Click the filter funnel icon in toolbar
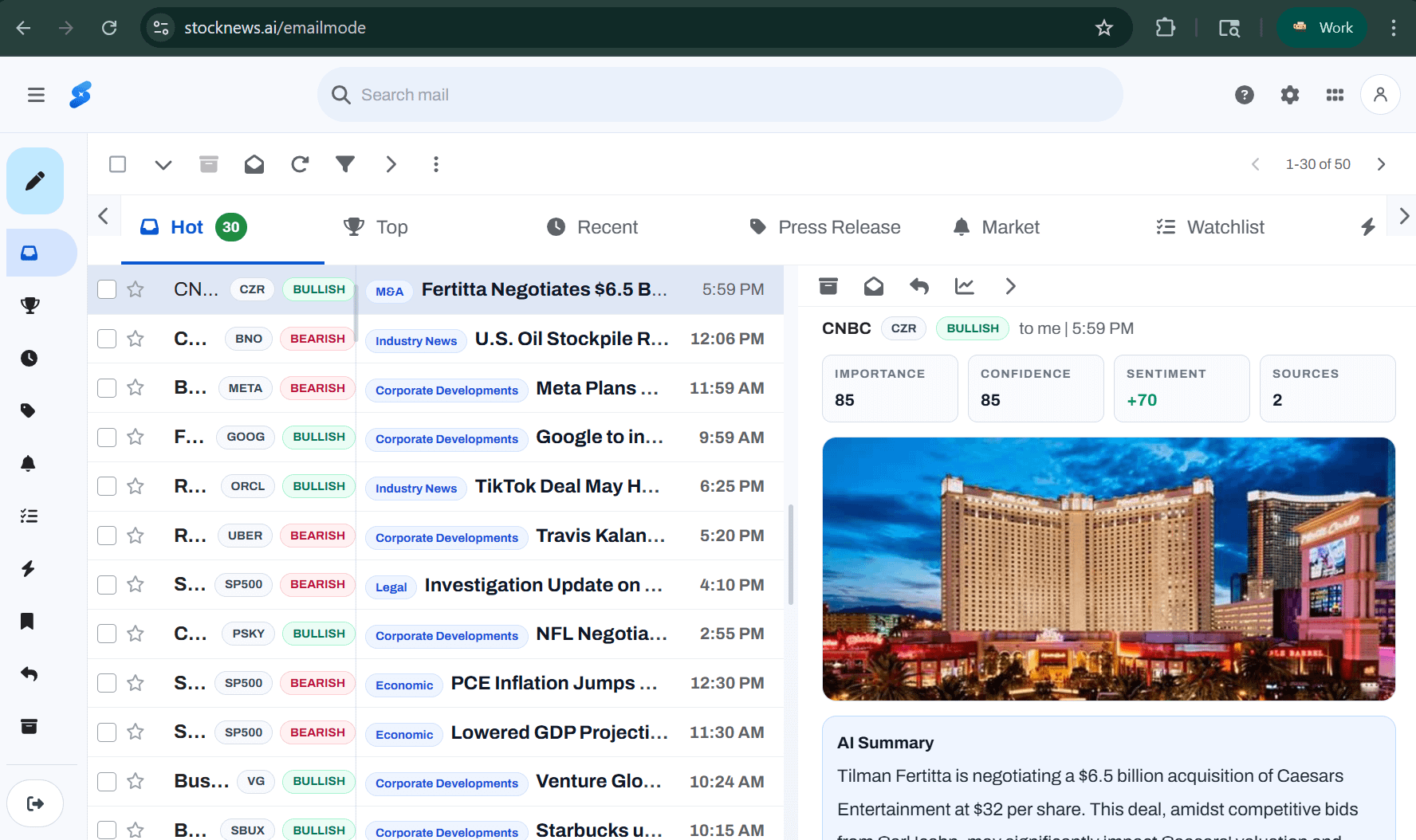Screen dimensions: 1416x840 (x=344, y=164)
